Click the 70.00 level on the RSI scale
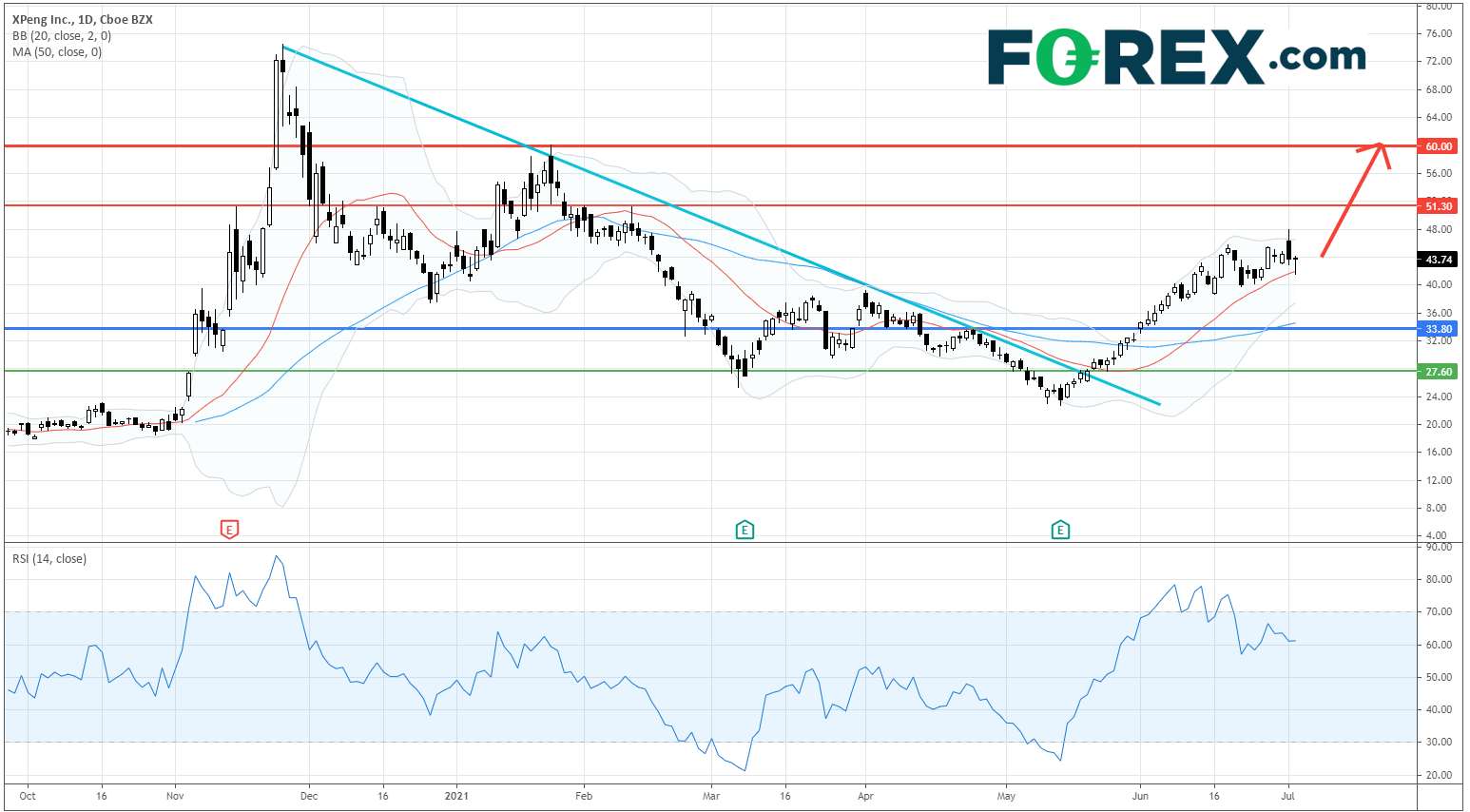Viewport: 1470px width, 812px height. pos(1439,612)
